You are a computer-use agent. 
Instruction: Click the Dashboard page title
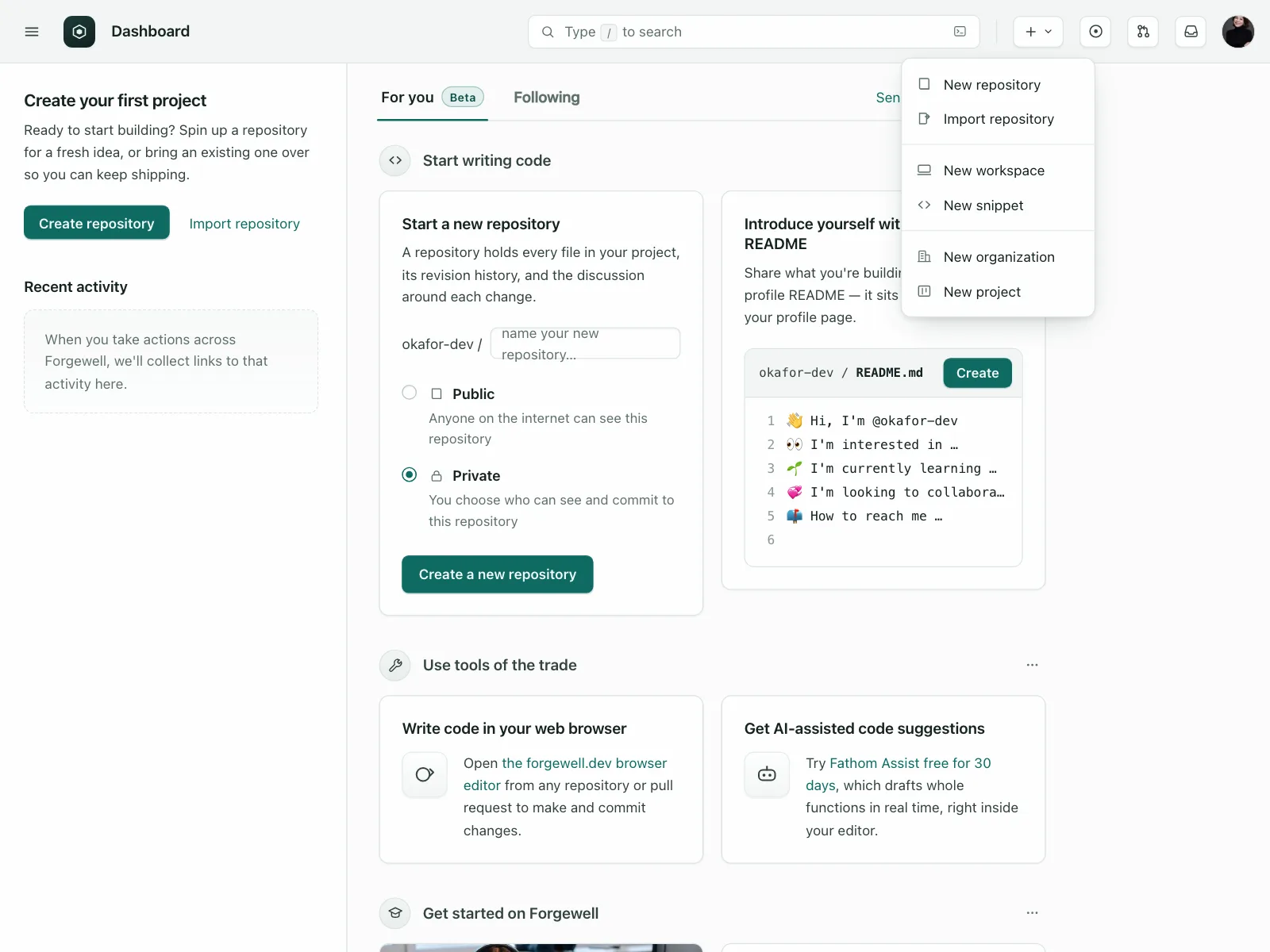[151, 32]
